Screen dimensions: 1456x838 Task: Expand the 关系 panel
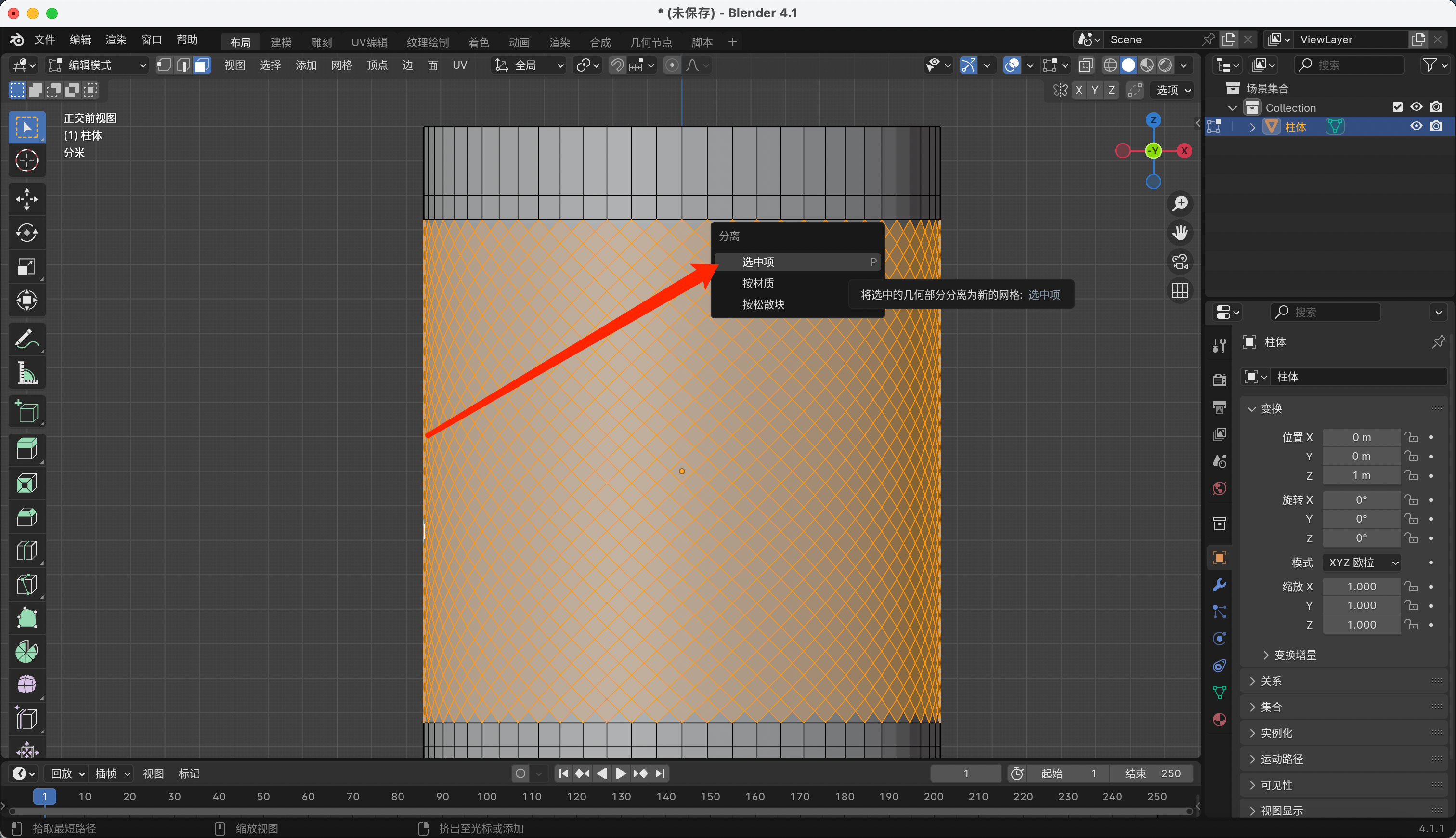coord(1271,681)
